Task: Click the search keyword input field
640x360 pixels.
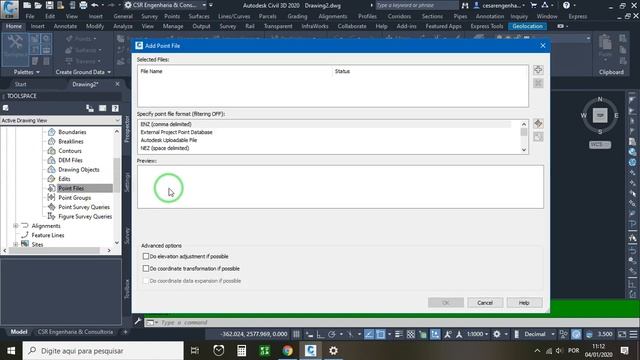Action: pos(416,5)
